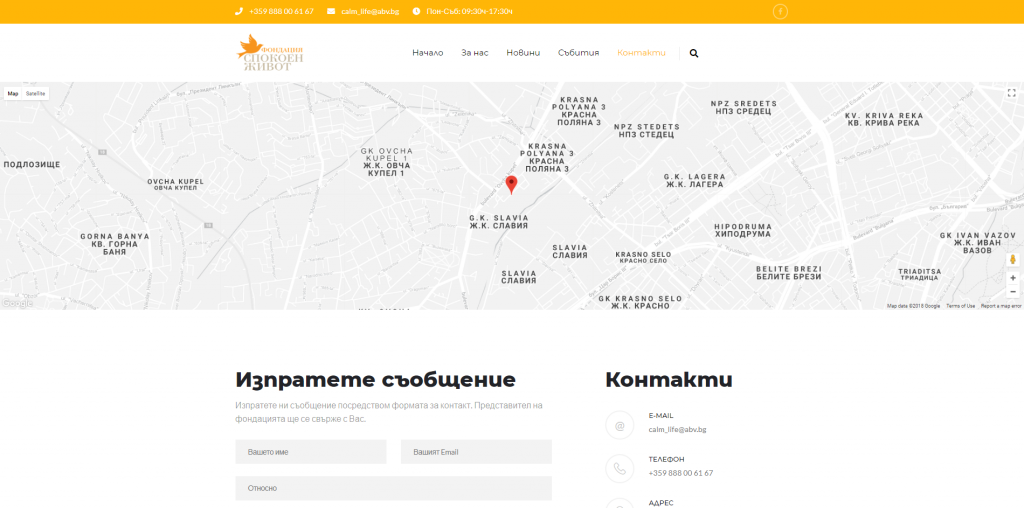Click the Спокоен Живот foundation logo

tap(270, 52)
